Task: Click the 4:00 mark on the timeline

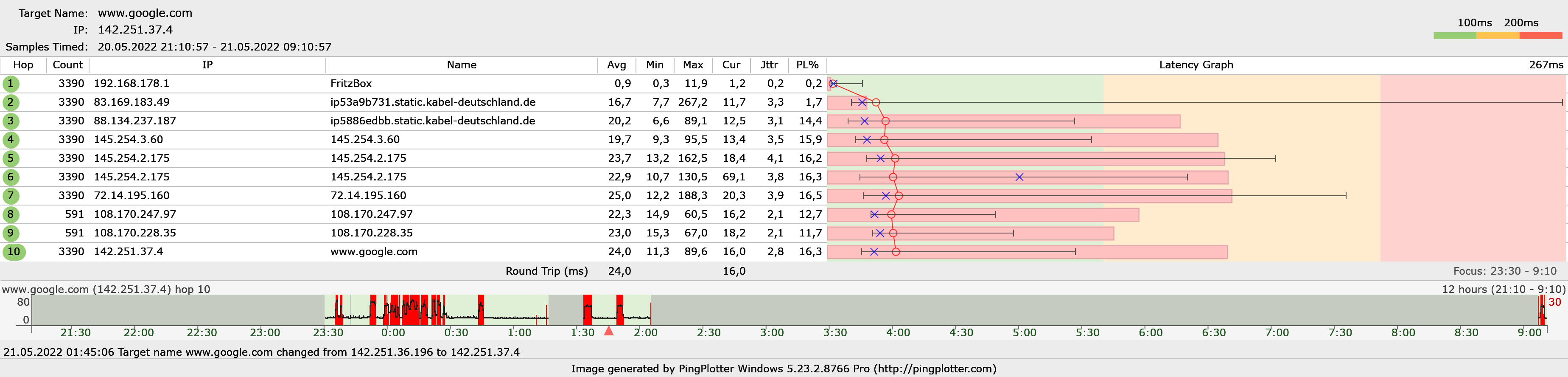Action: (898, 332)
